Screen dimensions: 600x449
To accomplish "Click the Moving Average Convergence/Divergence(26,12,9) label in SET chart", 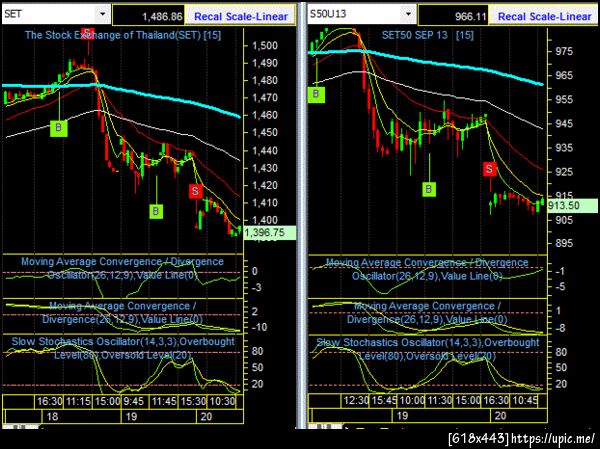I will click(122, 312).
